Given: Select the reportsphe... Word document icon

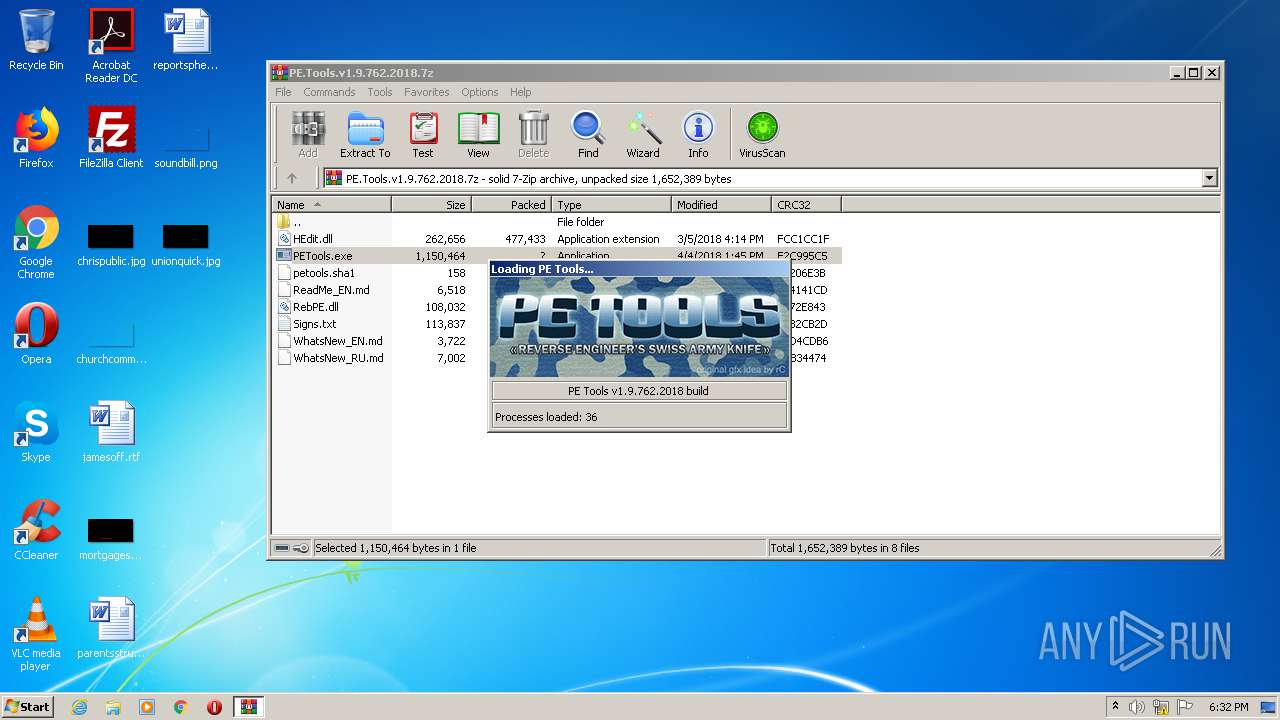Looking at the screenshot, I should point(186,40).
